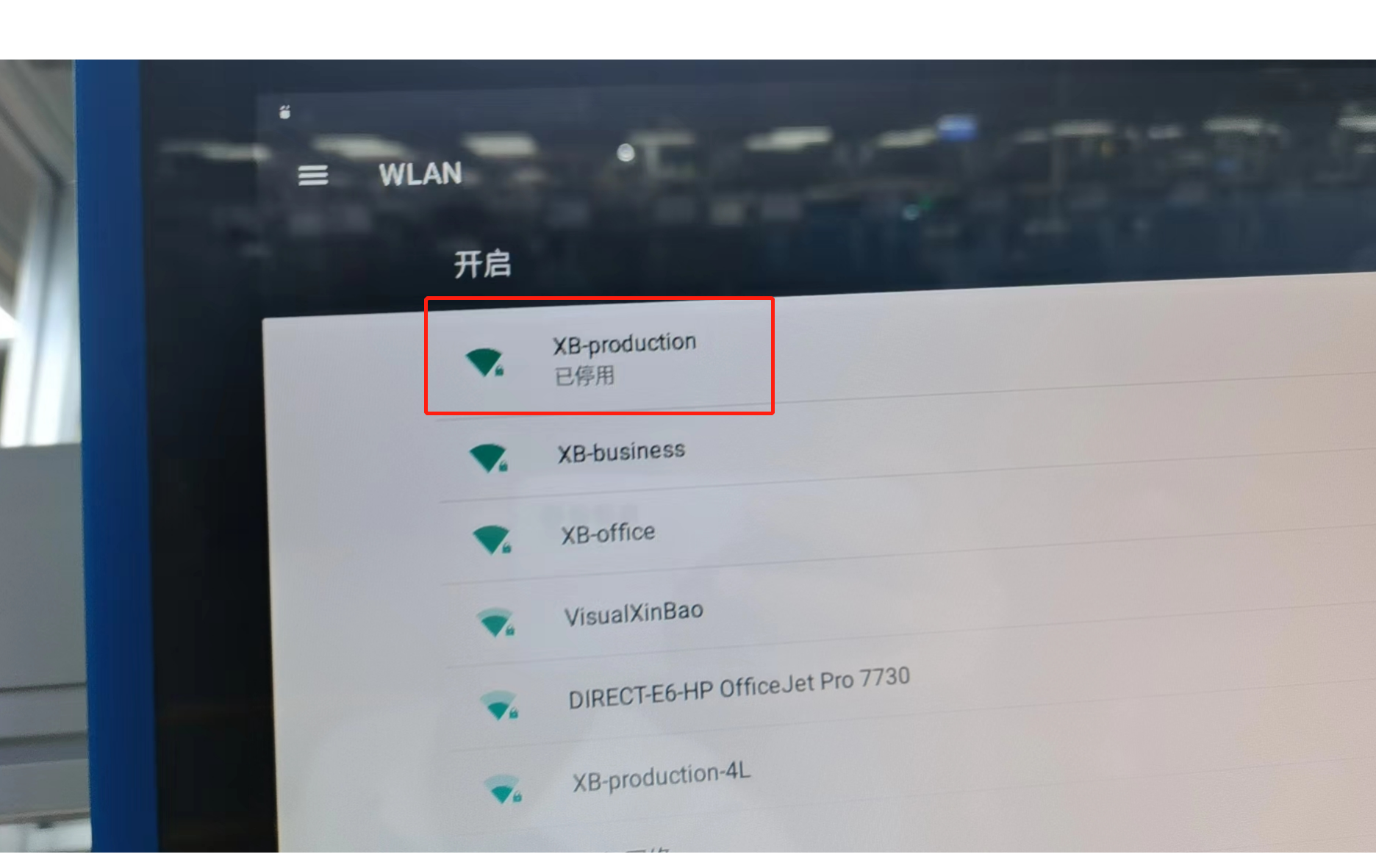This screenshot has height=868, width=1376.
Task: Tap the XB-production-4L Wi-Fi signal icon
Action: (503, 789)
